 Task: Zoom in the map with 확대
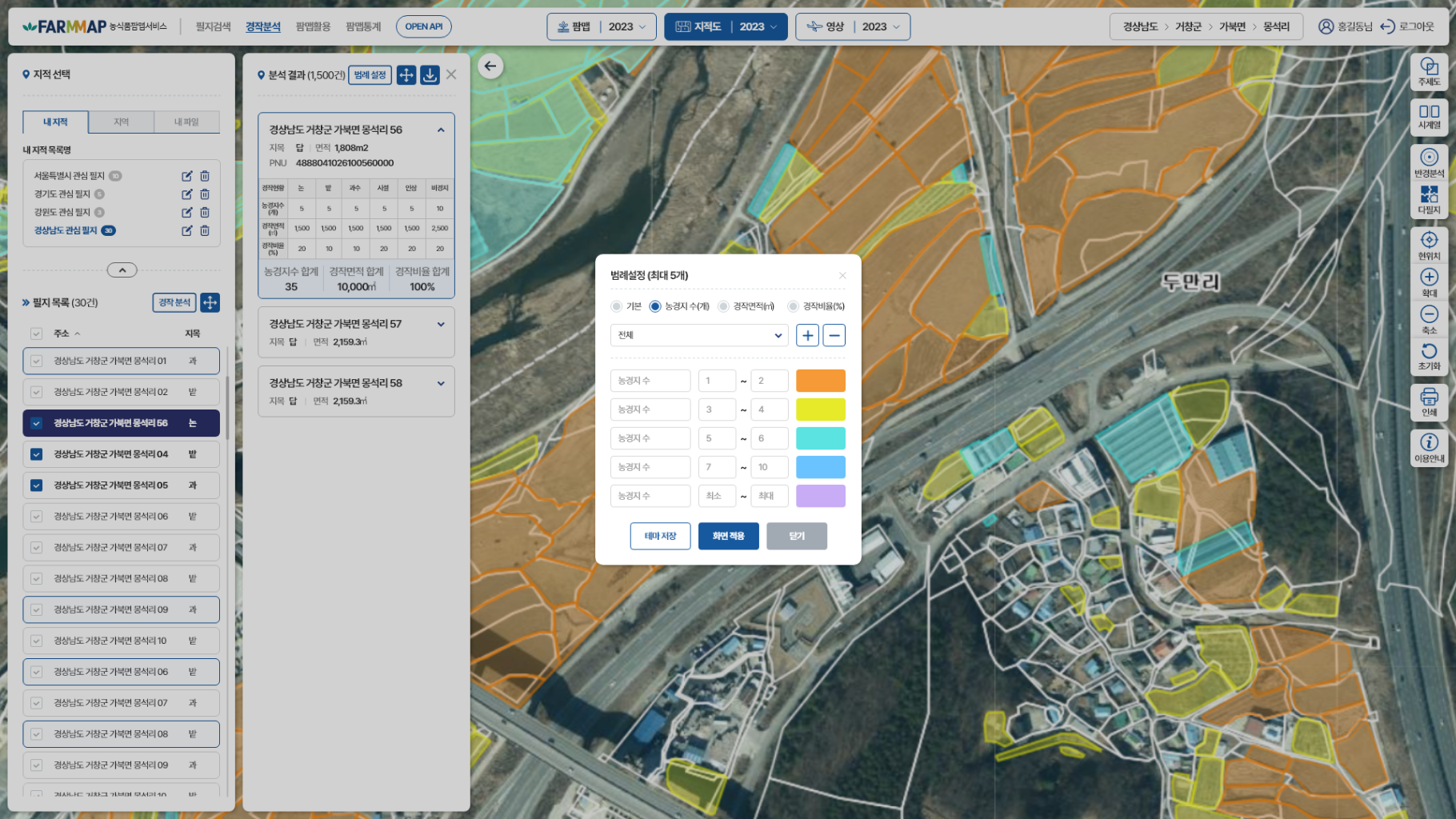1429,282
